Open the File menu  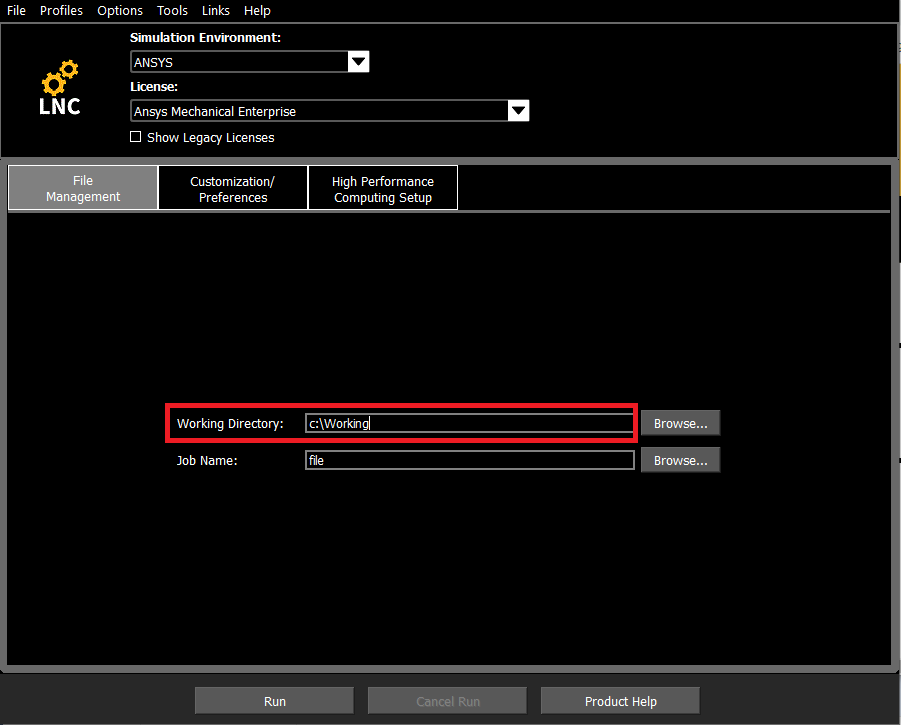click(x=16, y=11)
